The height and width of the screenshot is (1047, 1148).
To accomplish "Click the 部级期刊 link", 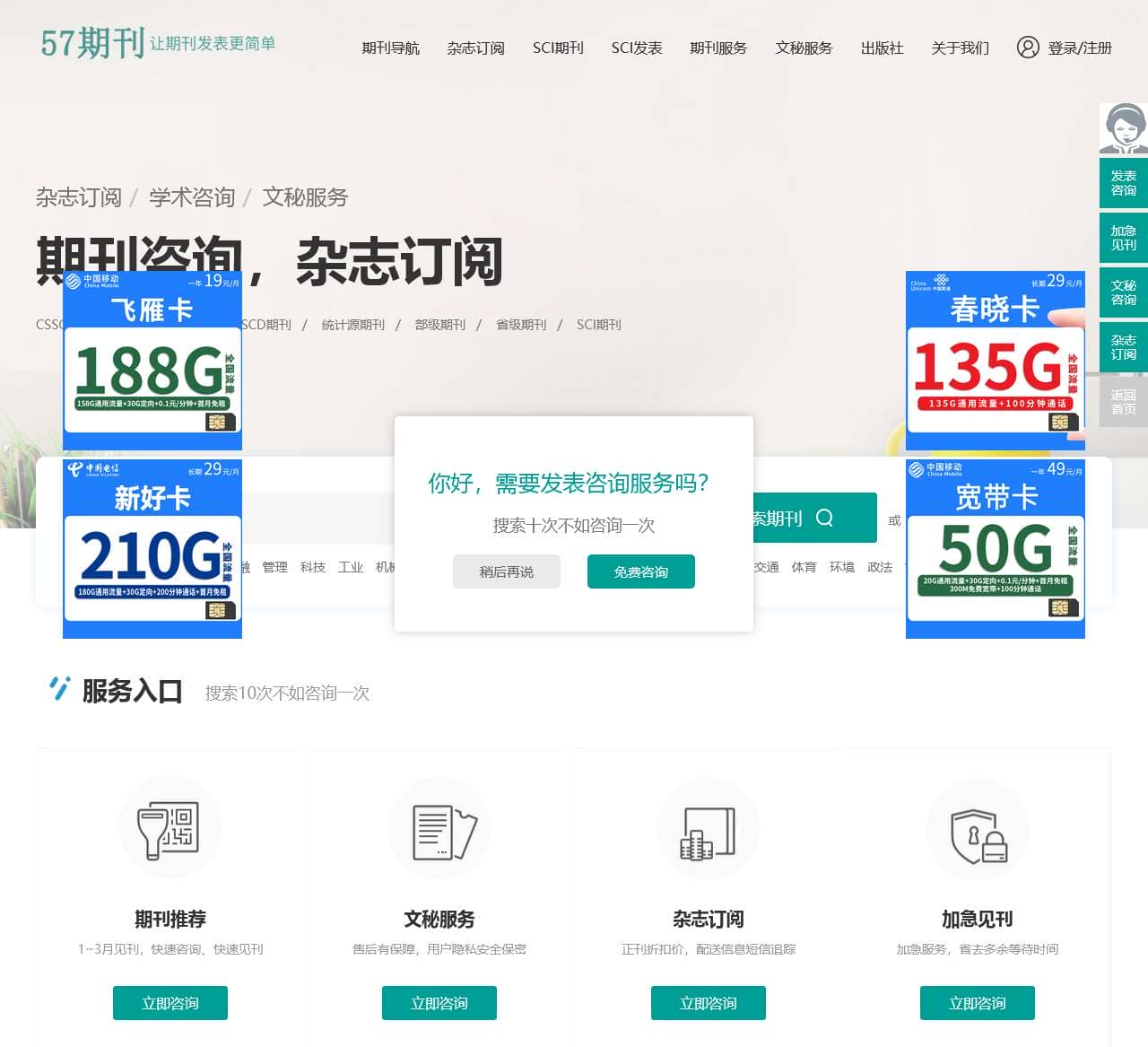I will coord(440,325).
